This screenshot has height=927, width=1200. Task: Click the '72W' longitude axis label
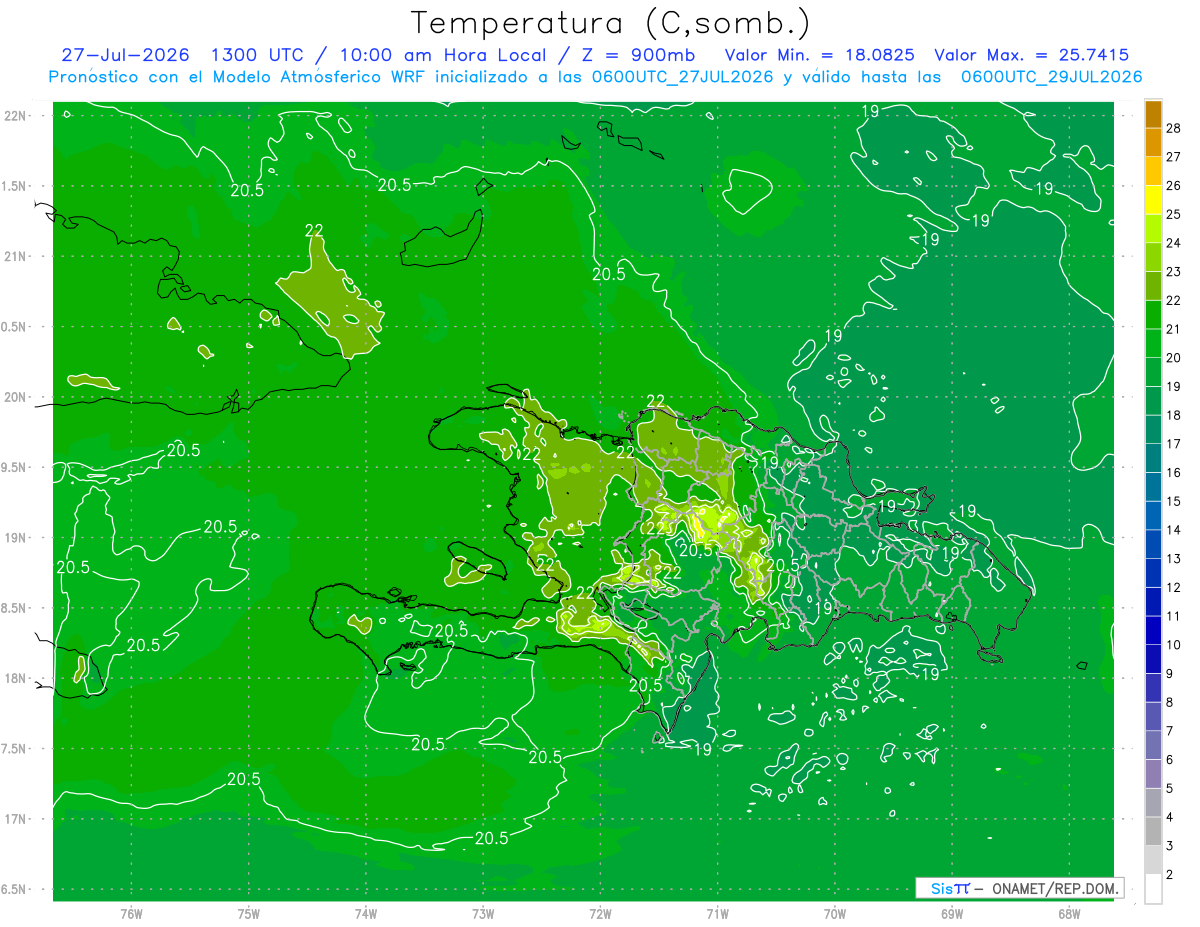point(600,913)
